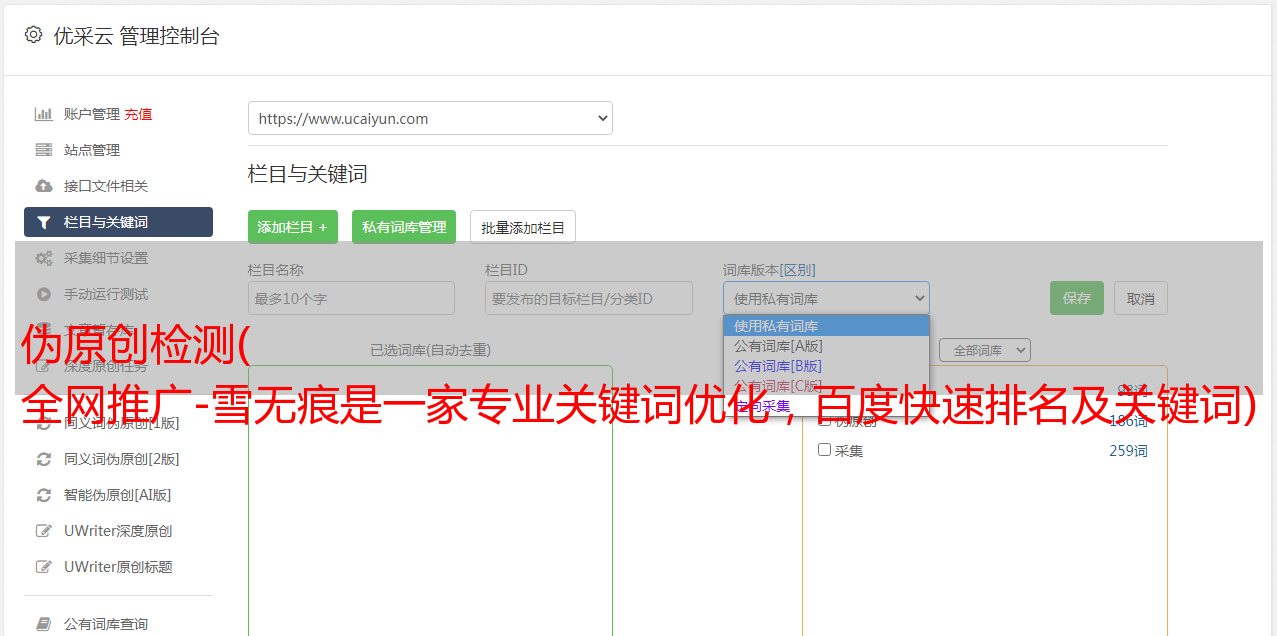Open 智能伪原创[AI版] page
This screenshot has width=1277, height=636.
tap(118, 495)
